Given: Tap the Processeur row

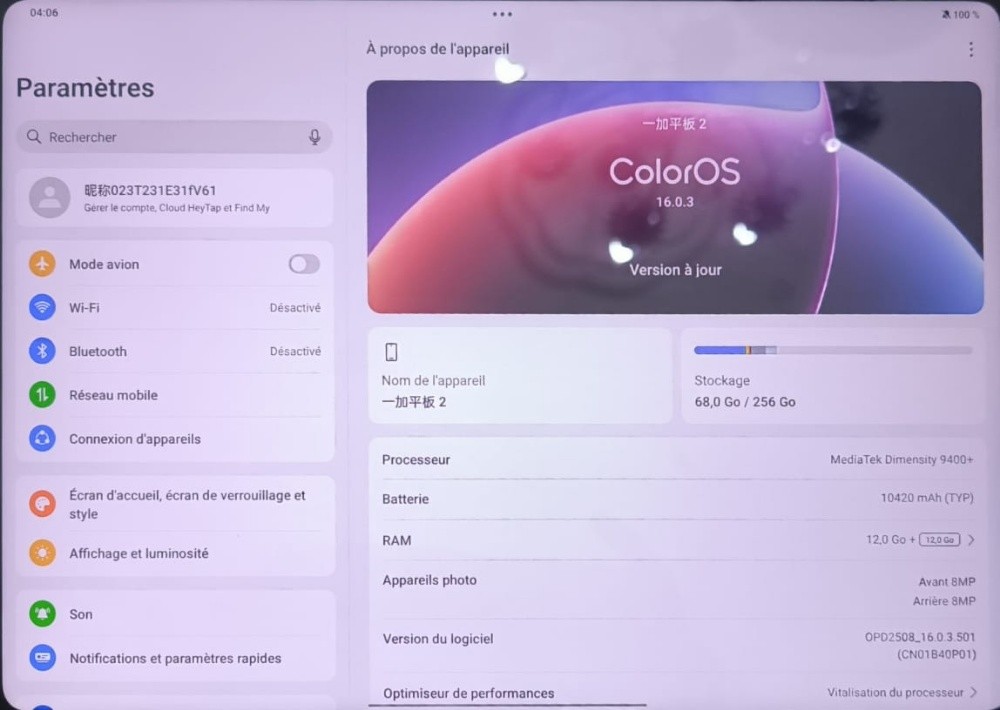Looking at the screenshot, I should [x=677, y=459].
